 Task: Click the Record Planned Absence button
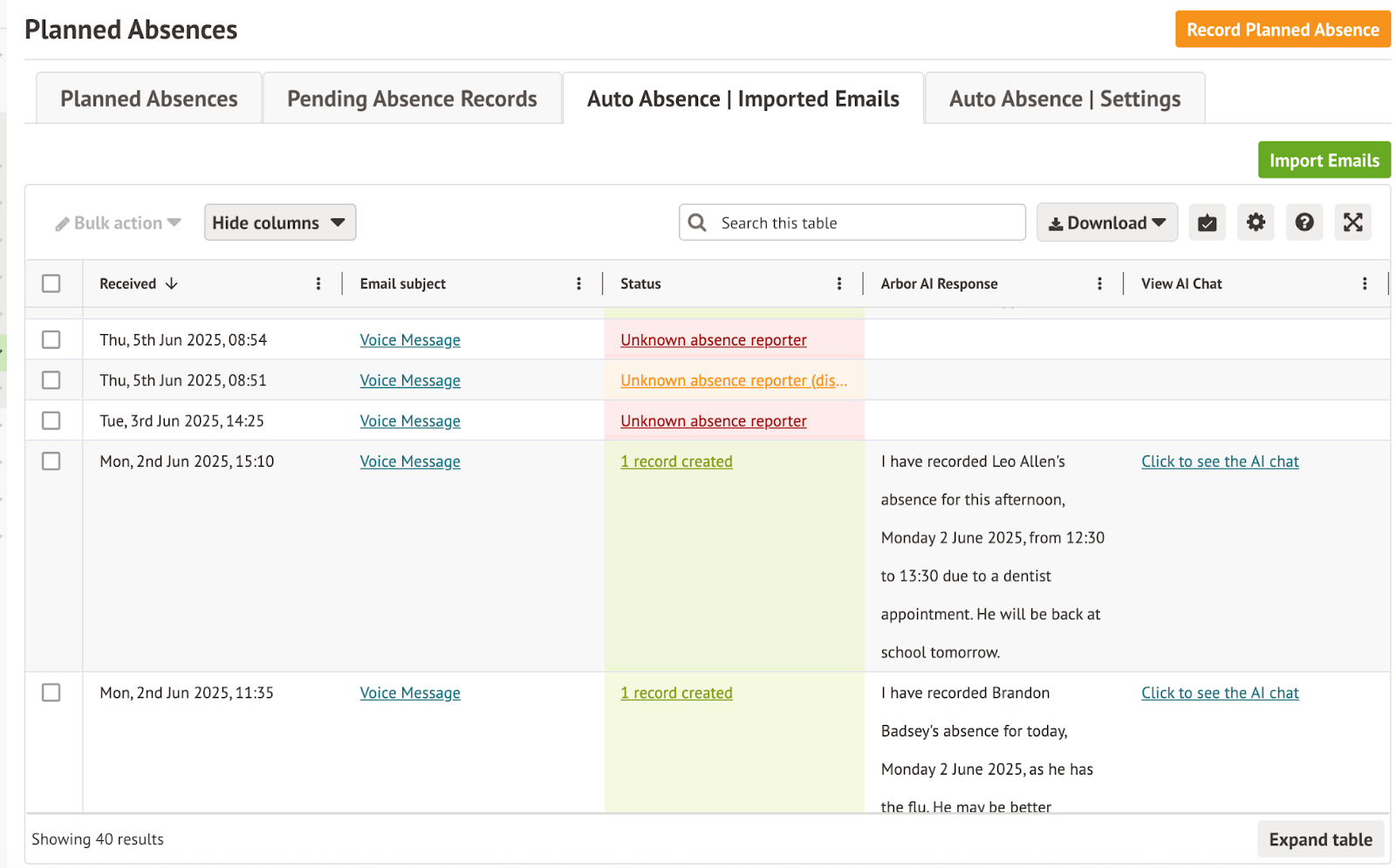click(x=1282, y=30)
